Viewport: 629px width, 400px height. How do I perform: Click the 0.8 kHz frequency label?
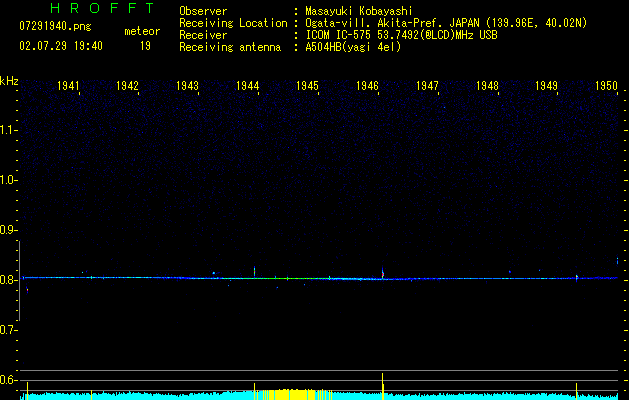point(8,280)
